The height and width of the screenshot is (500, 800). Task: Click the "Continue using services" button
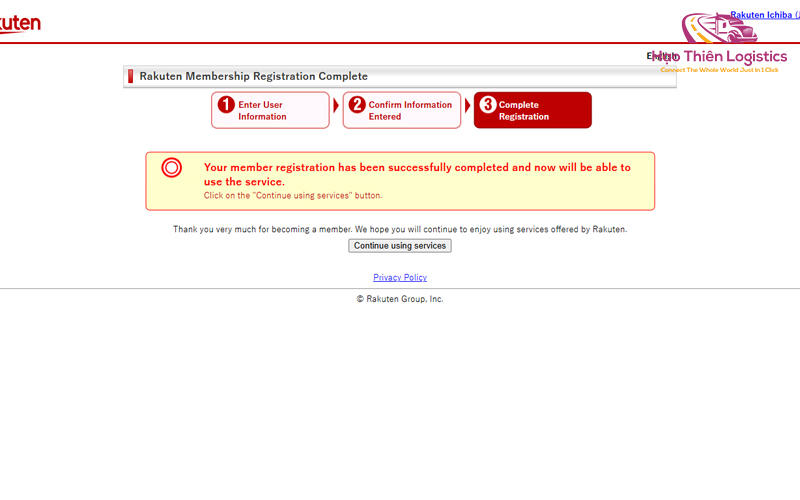[400, 246]
